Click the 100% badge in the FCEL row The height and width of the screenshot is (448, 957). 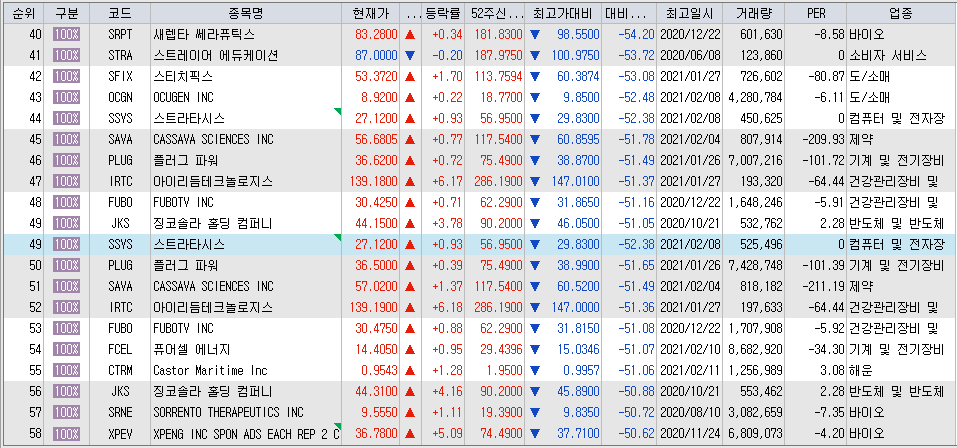(66, 349)
